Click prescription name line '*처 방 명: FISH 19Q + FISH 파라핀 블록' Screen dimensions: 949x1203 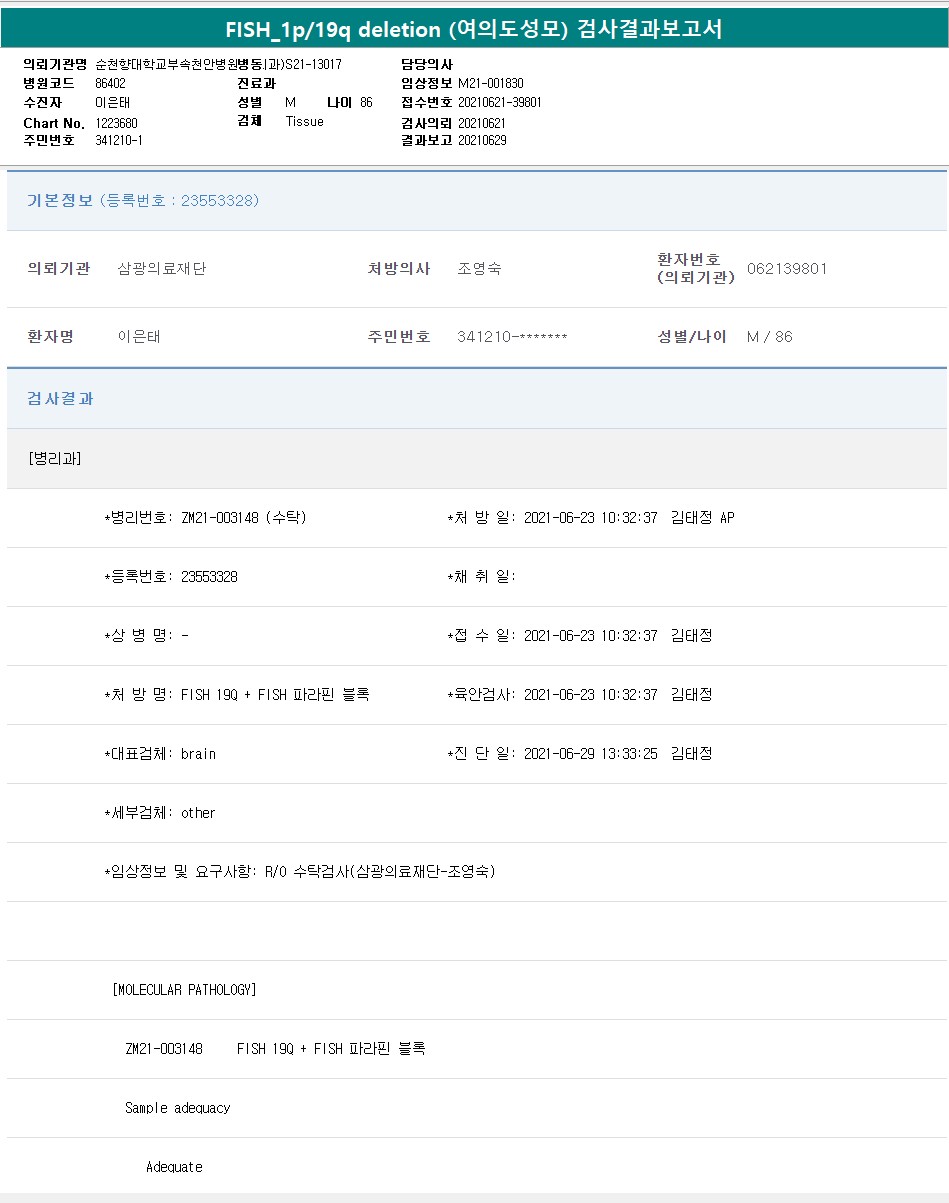[x=237, y=695]
